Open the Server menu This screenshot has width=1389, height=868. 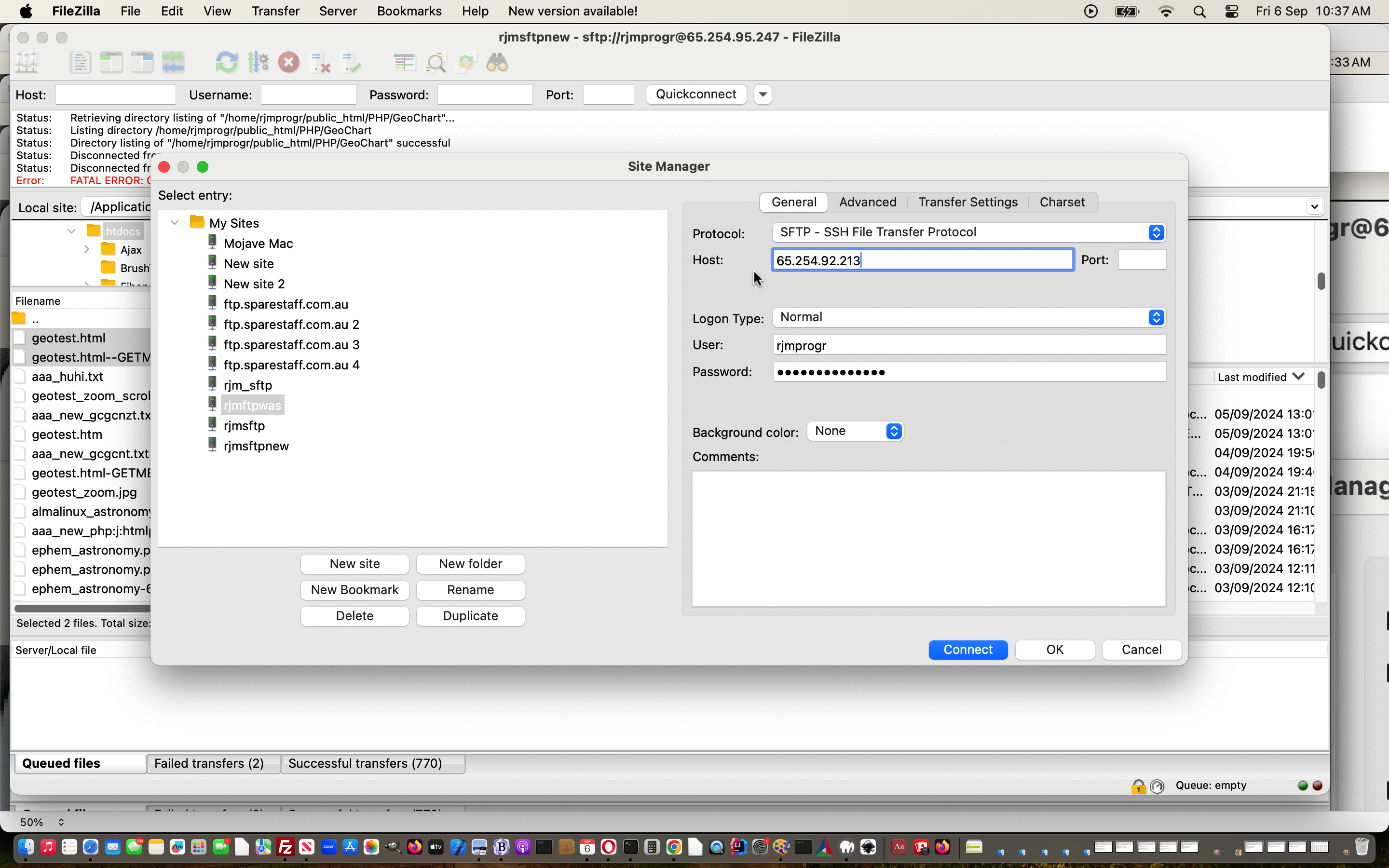click(x=338, y=11)
